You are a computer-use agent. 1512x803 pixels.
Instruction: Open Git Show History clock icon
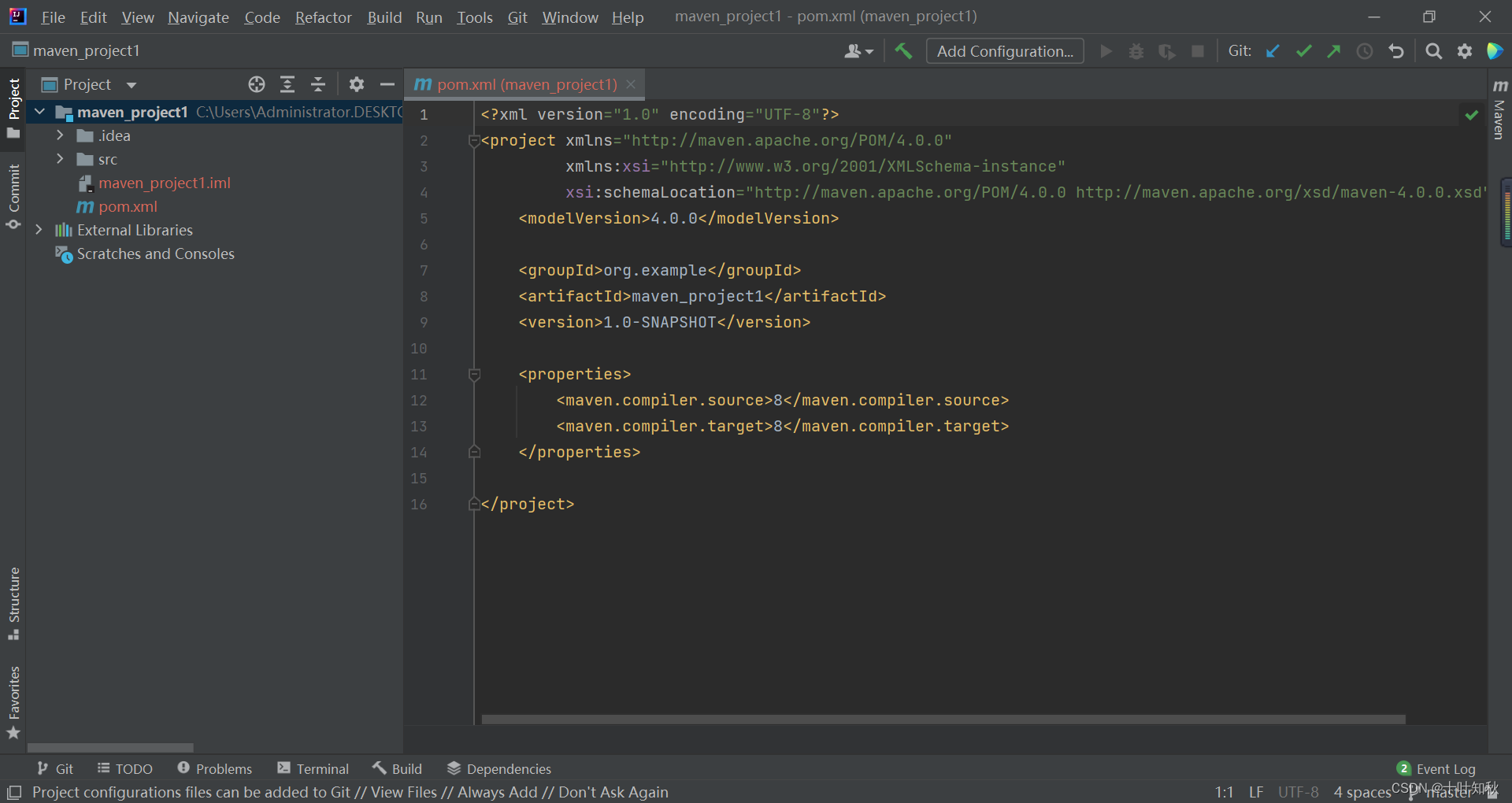[1365, 51]
